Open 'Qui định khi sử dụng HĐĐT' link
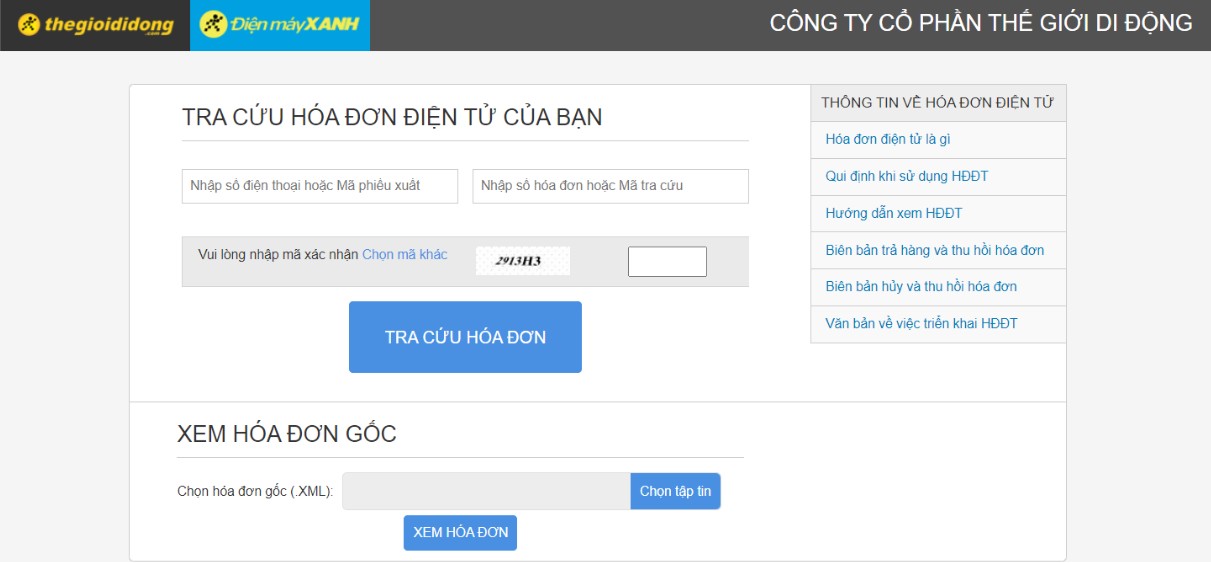 (x=907, y=177)
